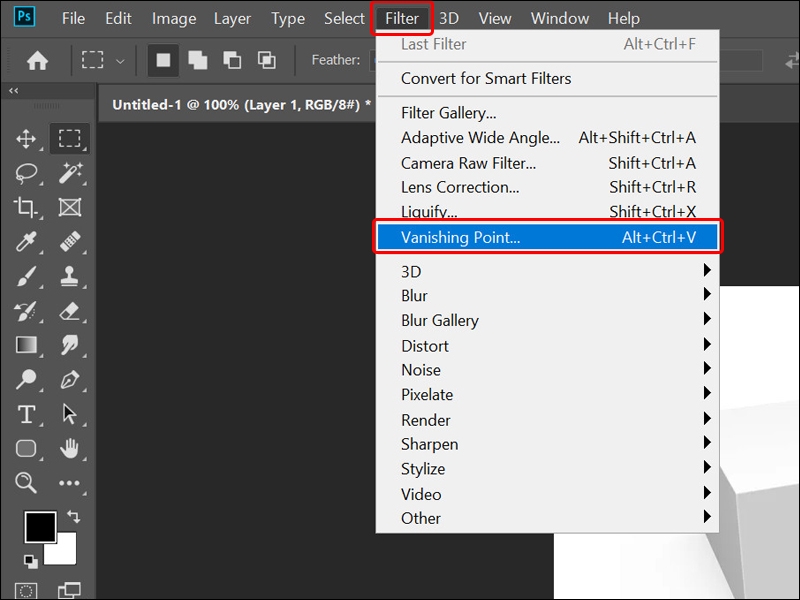Select the Clone Stamp tool
800x600 pixels.
click(71, 277)
